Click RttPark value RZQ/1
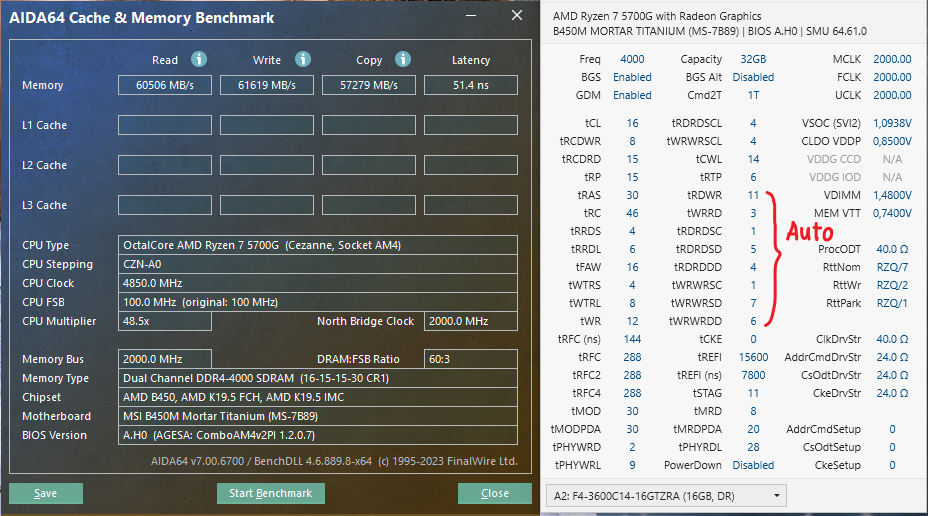This screenshot has height=516, width=928. click(x=892, y=303)
